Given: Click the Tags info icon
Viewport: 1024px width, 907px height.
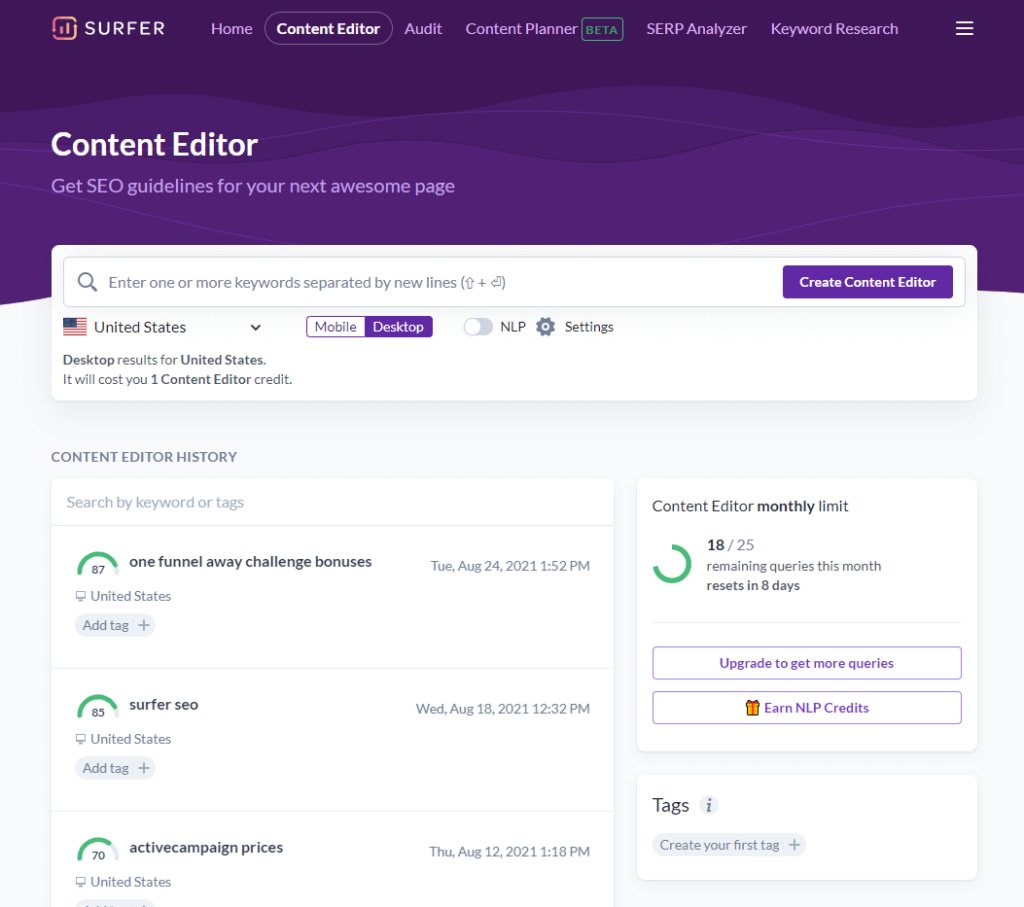Looking at the screenshot, I should (x=709, y=805).
